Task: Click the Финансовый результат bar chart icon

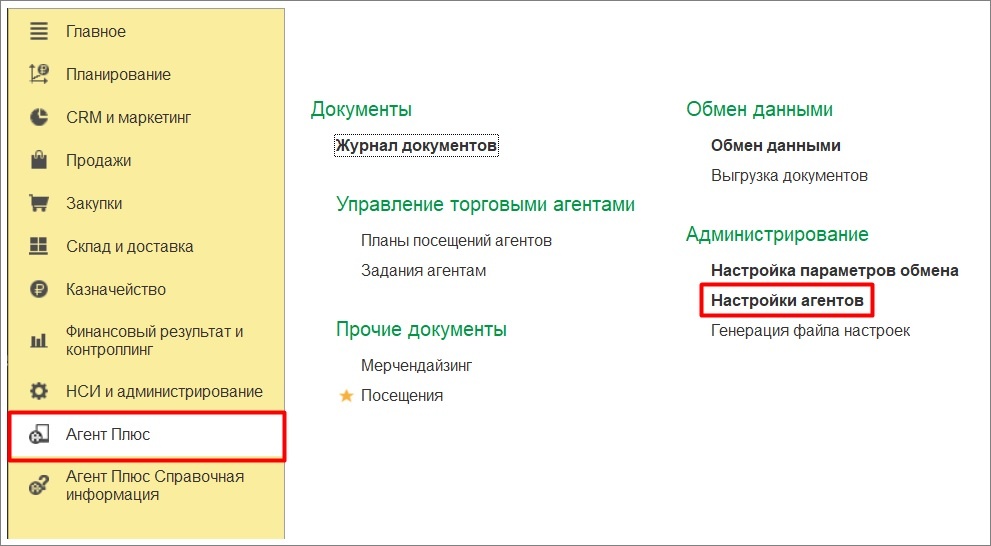Action: coord(39,341)
